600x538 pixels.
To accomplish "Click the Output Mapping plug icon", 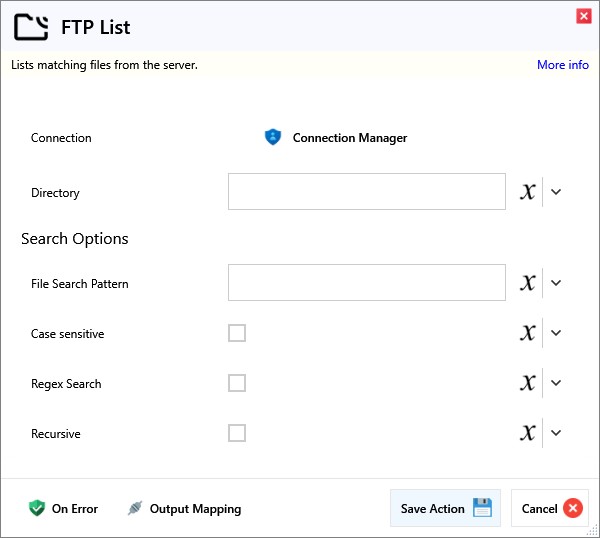I will (x=135, y=509).
